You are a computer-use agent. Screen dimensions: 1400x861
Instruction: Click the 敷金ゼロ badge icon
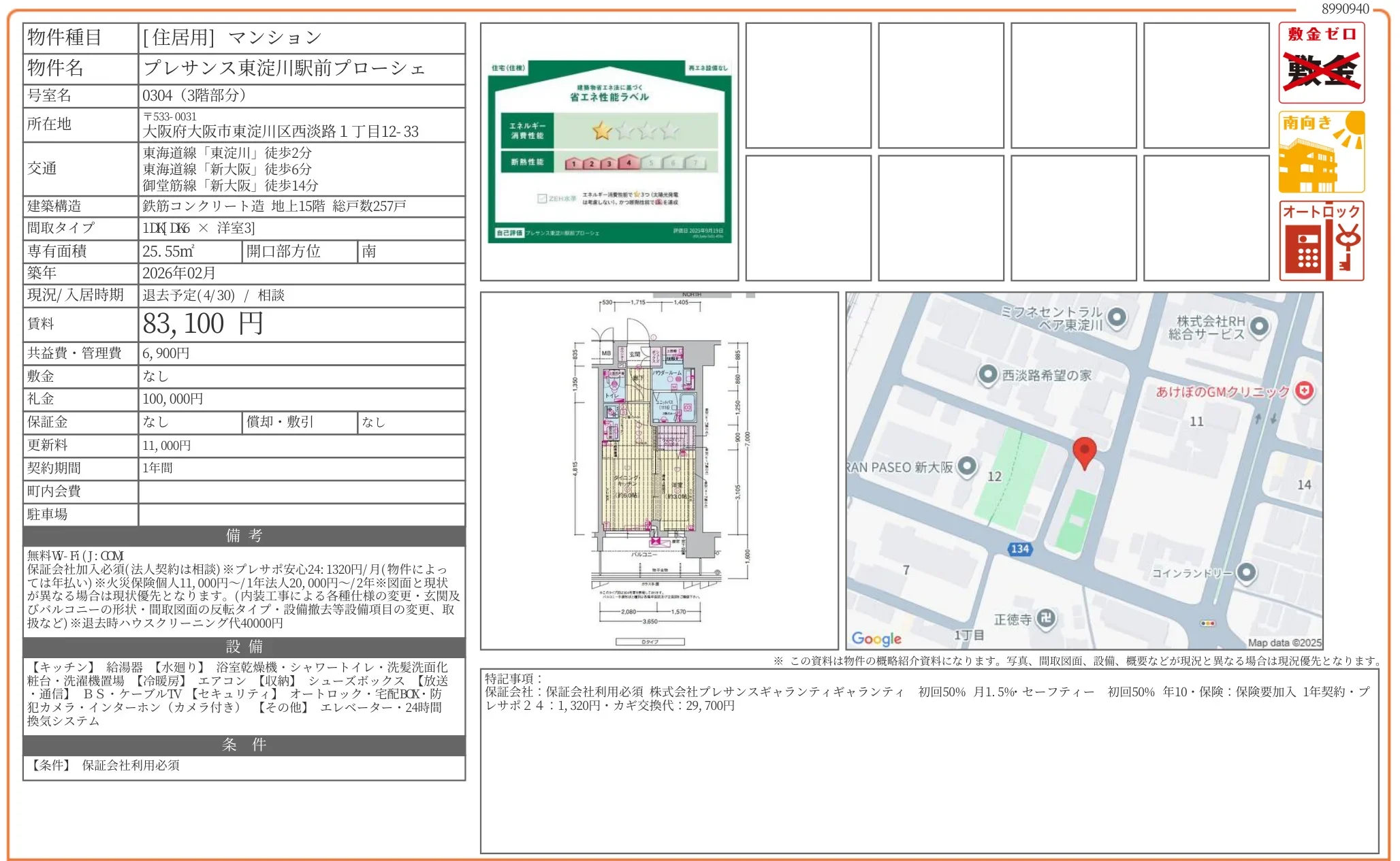coord(1322,65)
